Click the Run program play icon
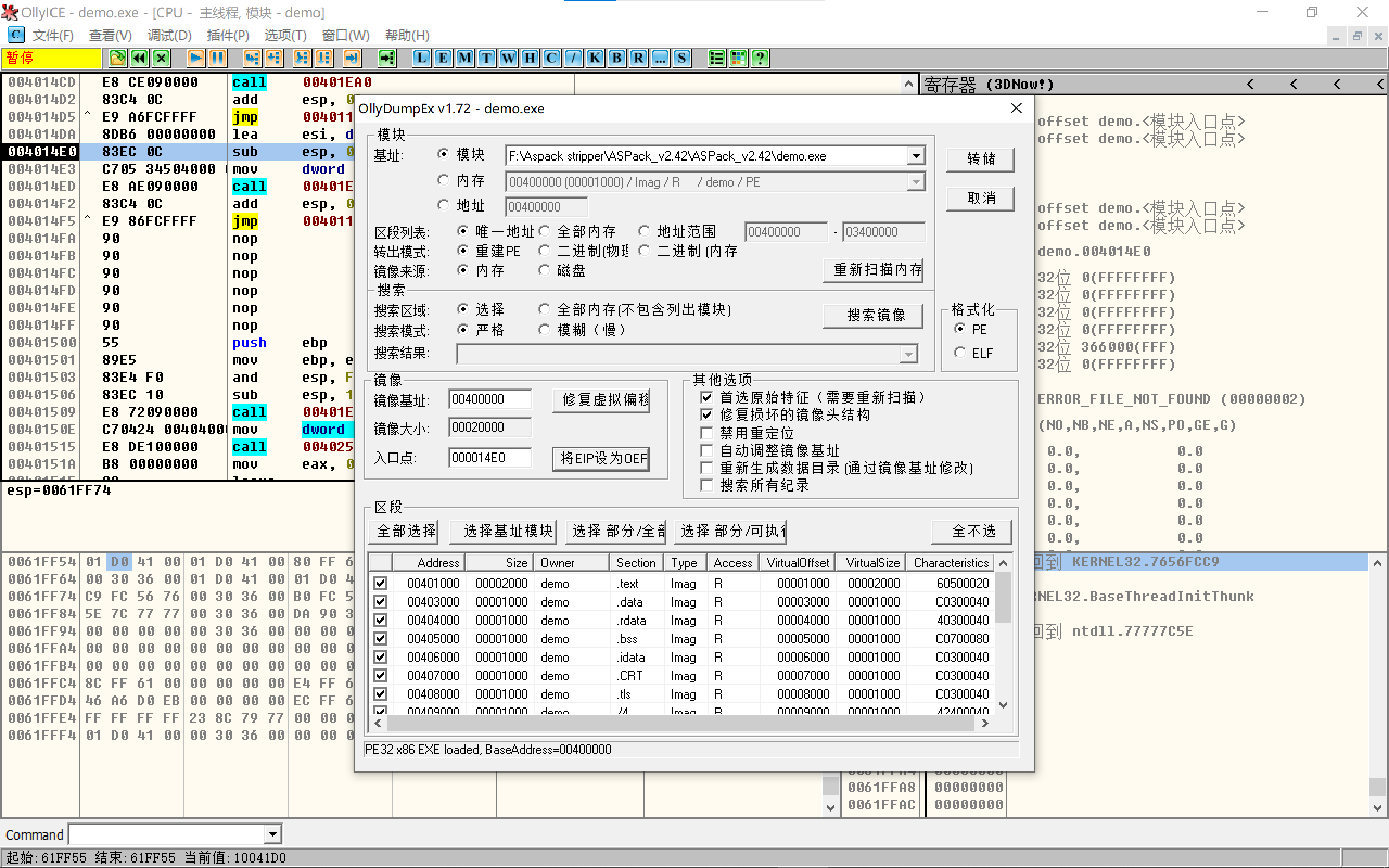Screen dimensions: 1389x868 click(x=196, y=58)
